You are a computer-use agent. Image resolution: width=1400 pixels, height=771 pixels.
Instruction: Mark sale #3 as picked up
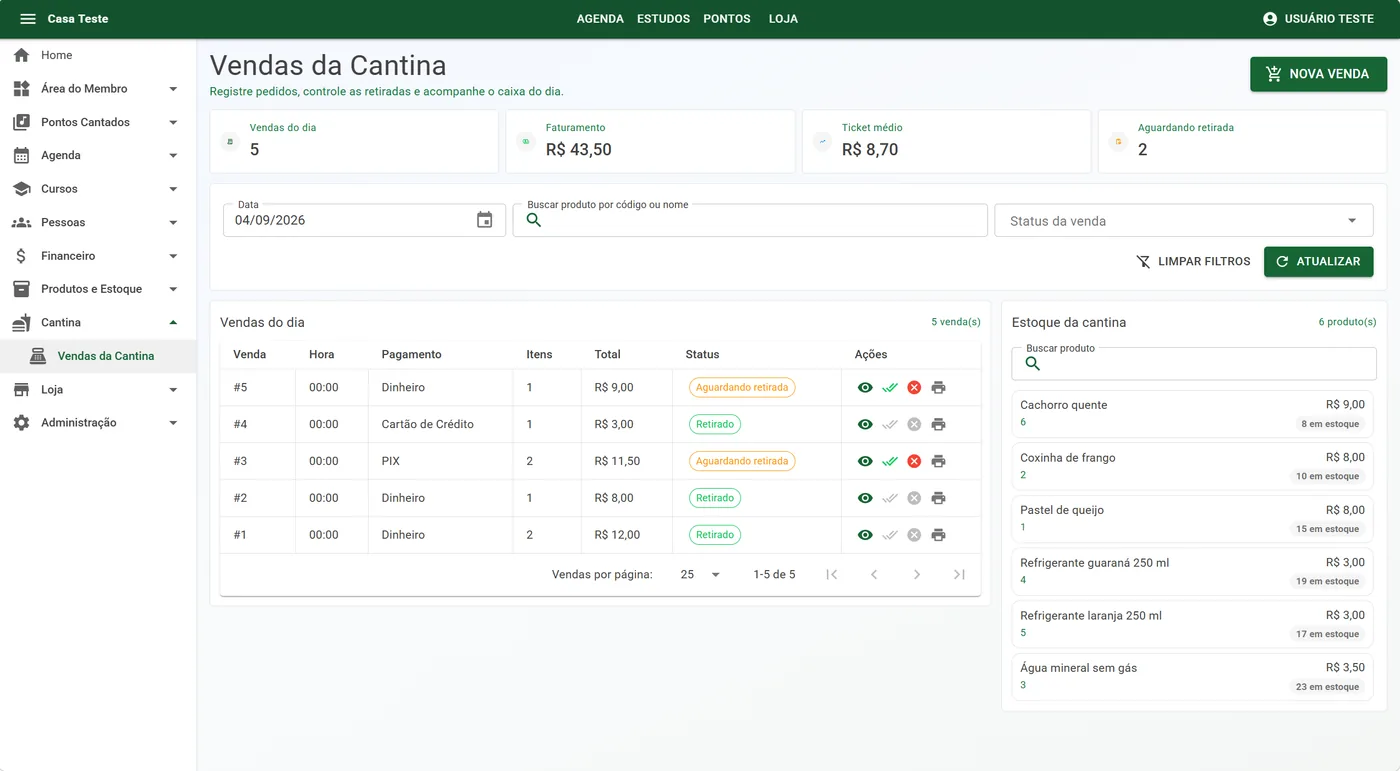pos(890,462)
